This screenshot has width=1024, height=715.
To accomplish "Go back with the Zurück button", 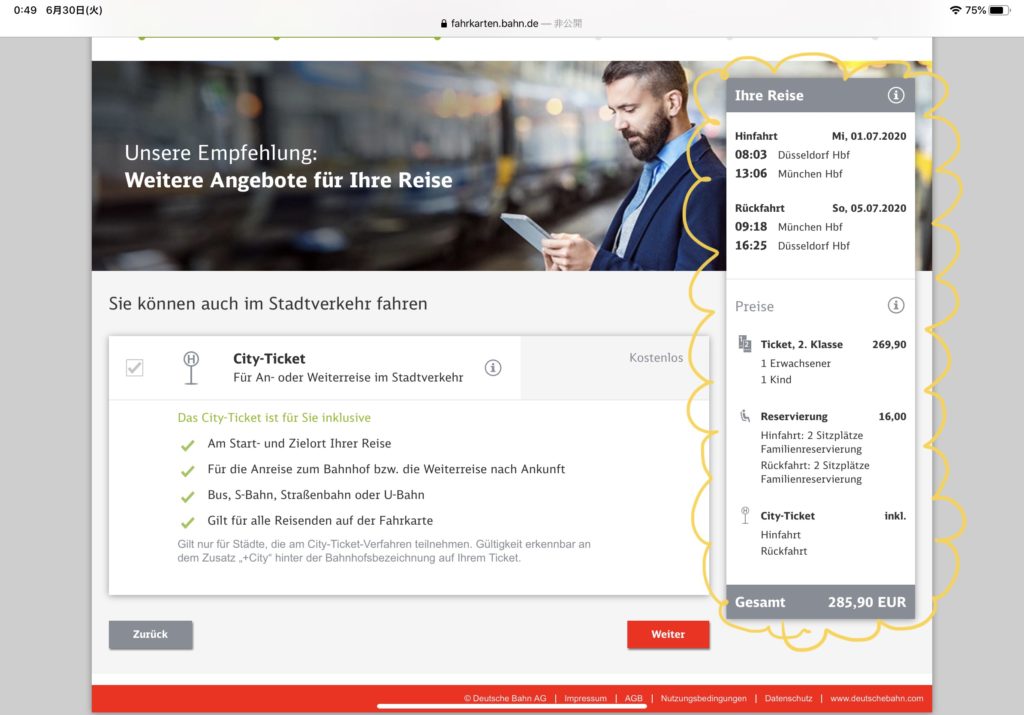I will click(150, 634).
